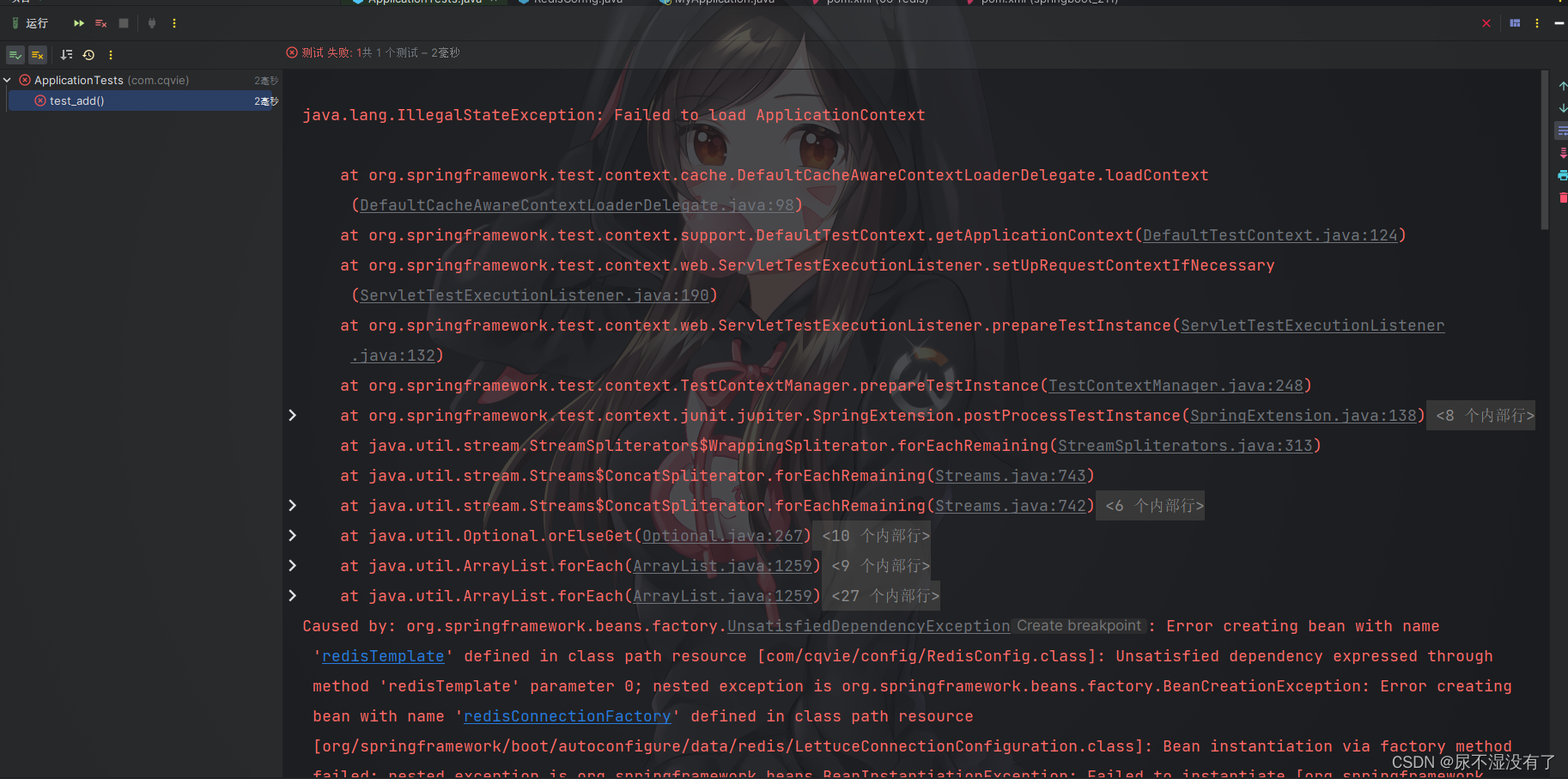Open Optional.java:267 link

coord(722,536)
